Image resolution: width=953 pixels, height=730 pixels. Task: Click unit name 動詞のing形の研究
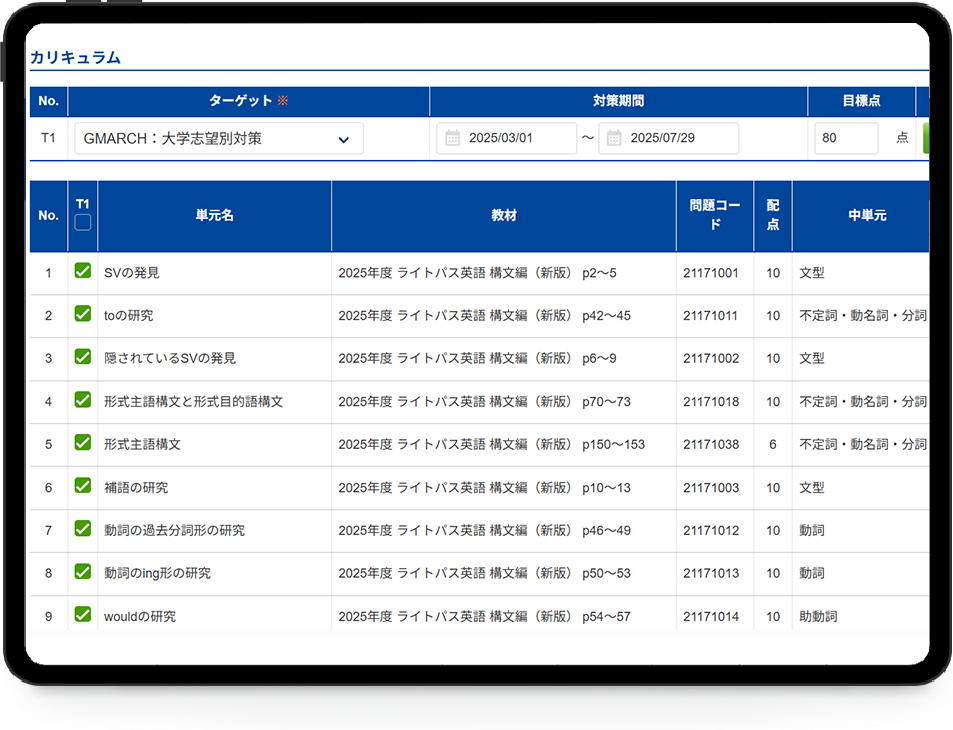pyautogui.click(x=157, y=574)
